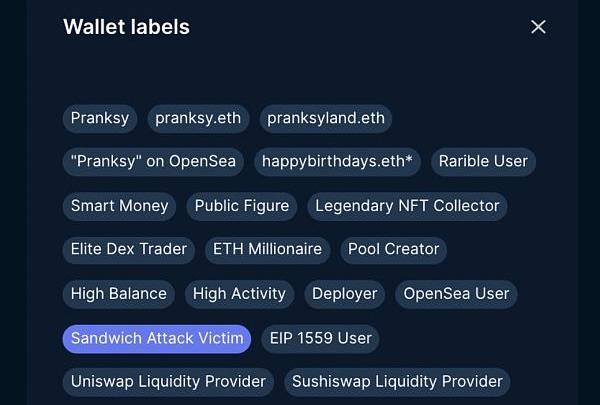600x405 pixels.
Task: Select the pranksyland.eth label
Action: 326,118
